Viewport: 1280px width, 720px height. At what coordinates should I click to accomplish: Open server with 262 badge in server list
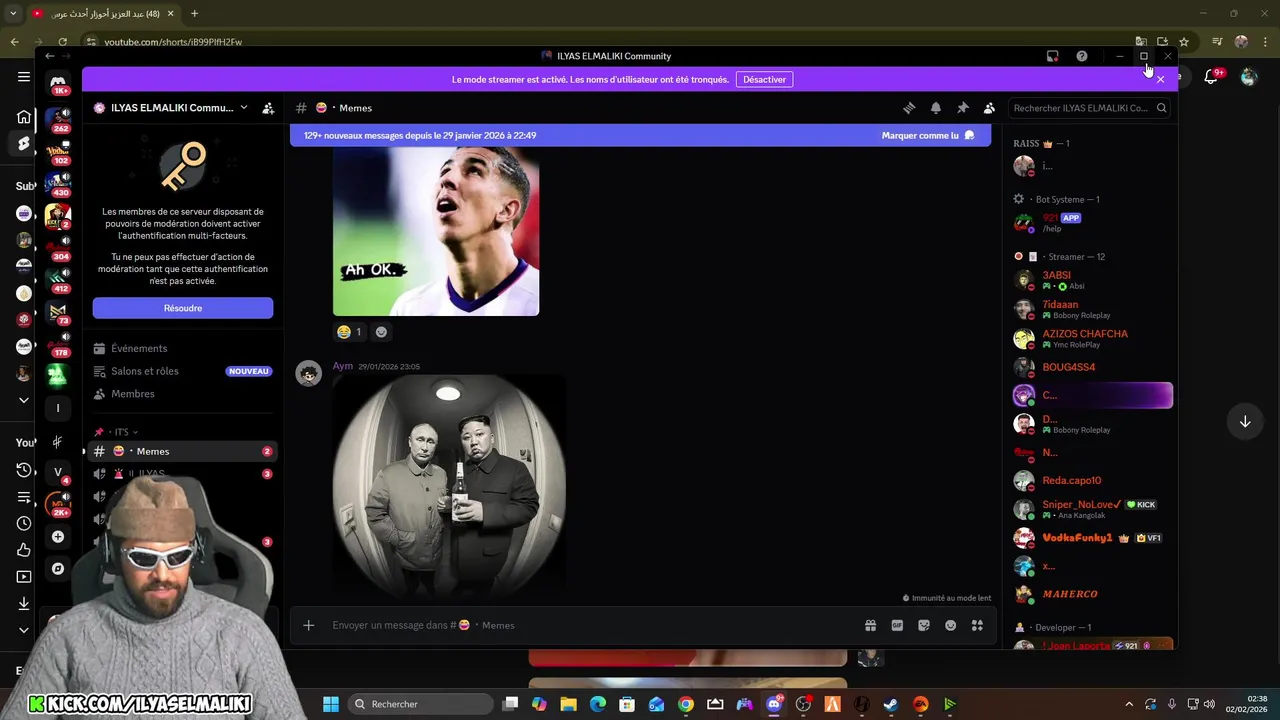[58, 120]
